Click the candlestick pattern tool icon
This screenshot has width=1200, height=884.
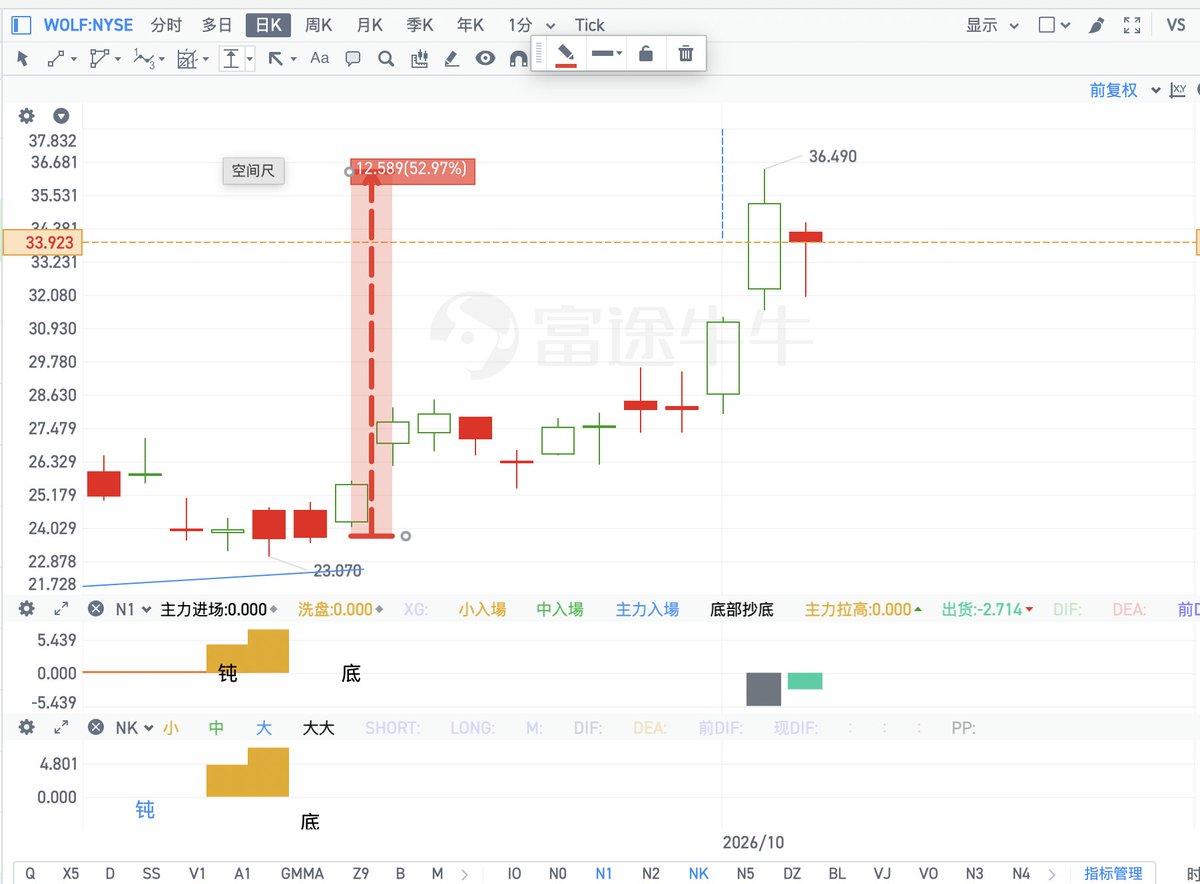[x=419, y=59]
